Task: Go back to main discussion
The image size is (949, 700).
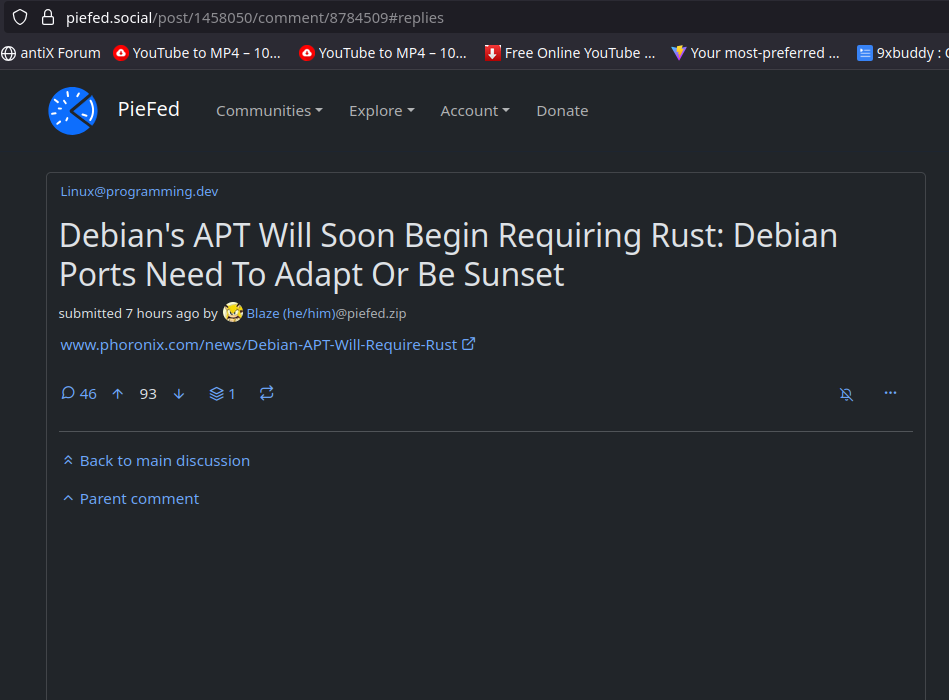Action: coord(164,461)
